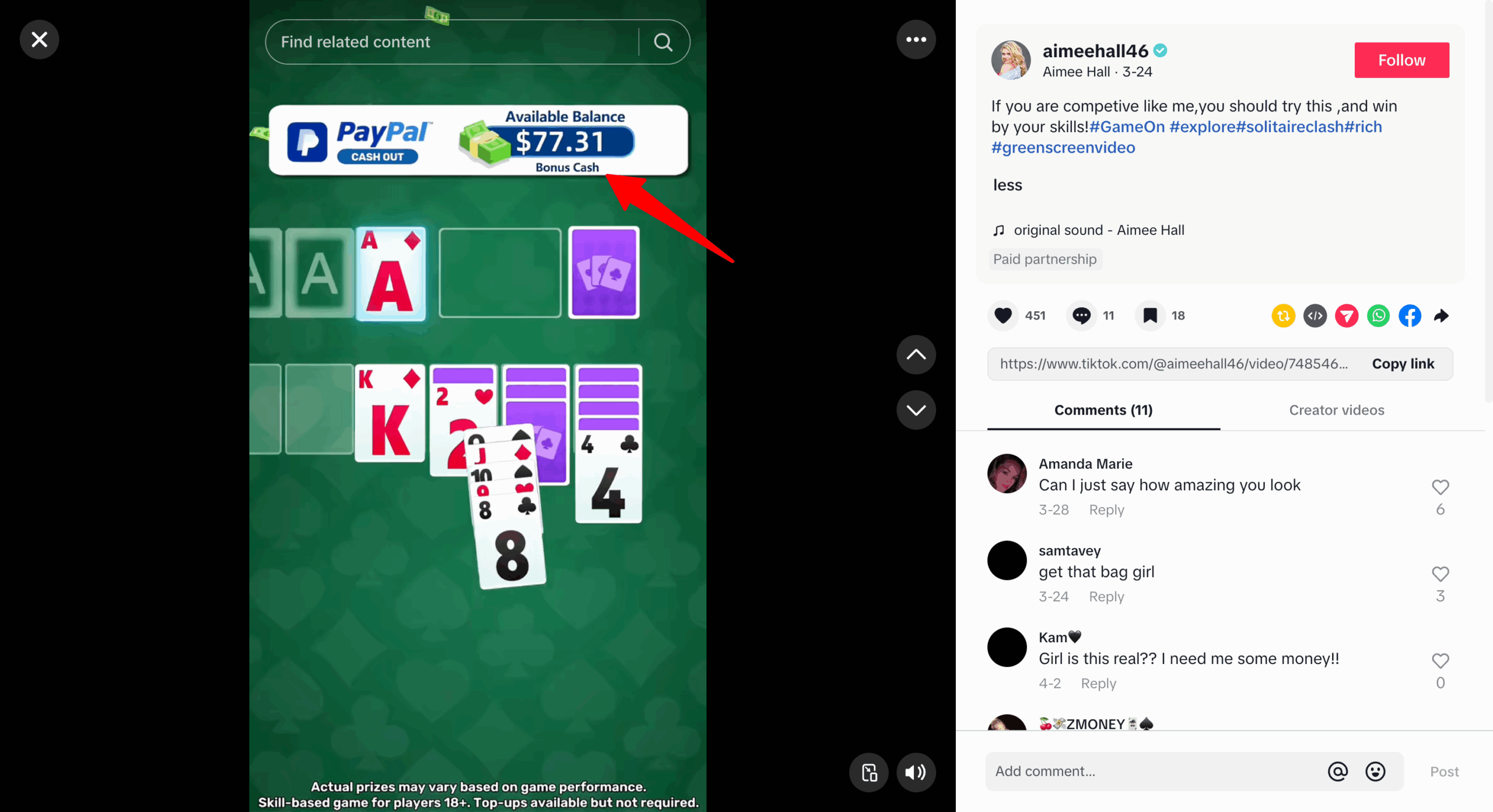Select the Comments (11) tab
1493x812 pixels.
[x=1103, y=410]
